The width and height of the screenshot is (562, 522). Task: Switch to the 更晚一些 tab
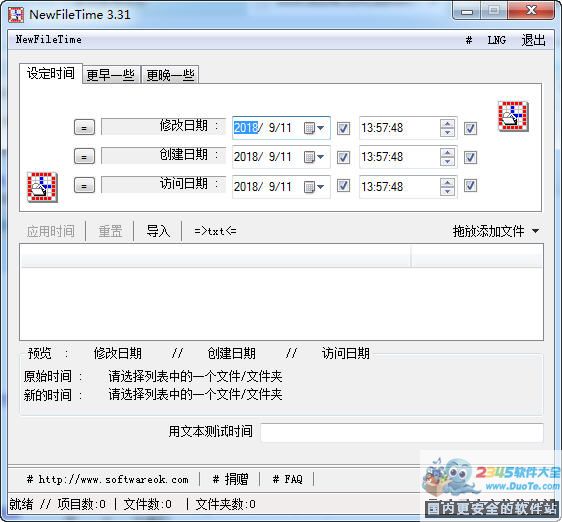[x=170, y=75]
